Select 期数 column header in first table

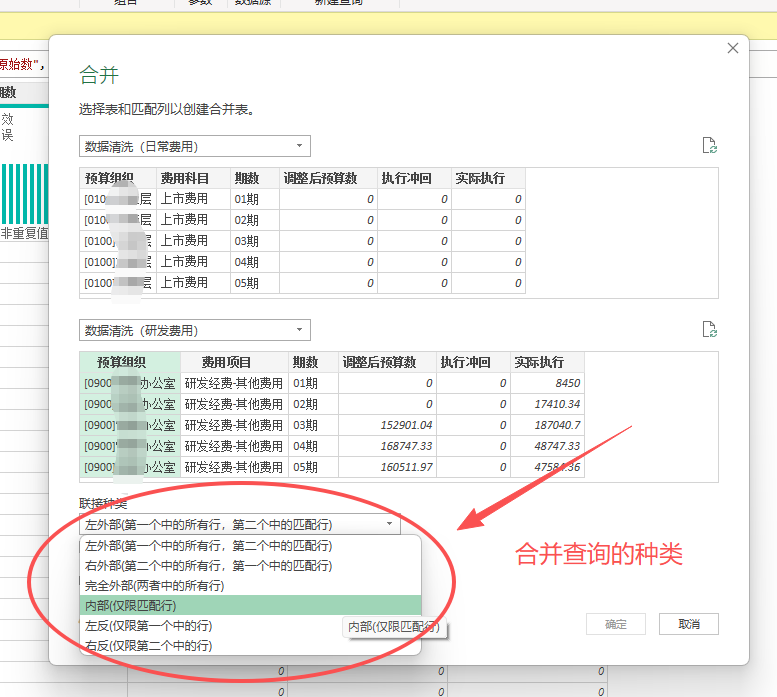255,178
